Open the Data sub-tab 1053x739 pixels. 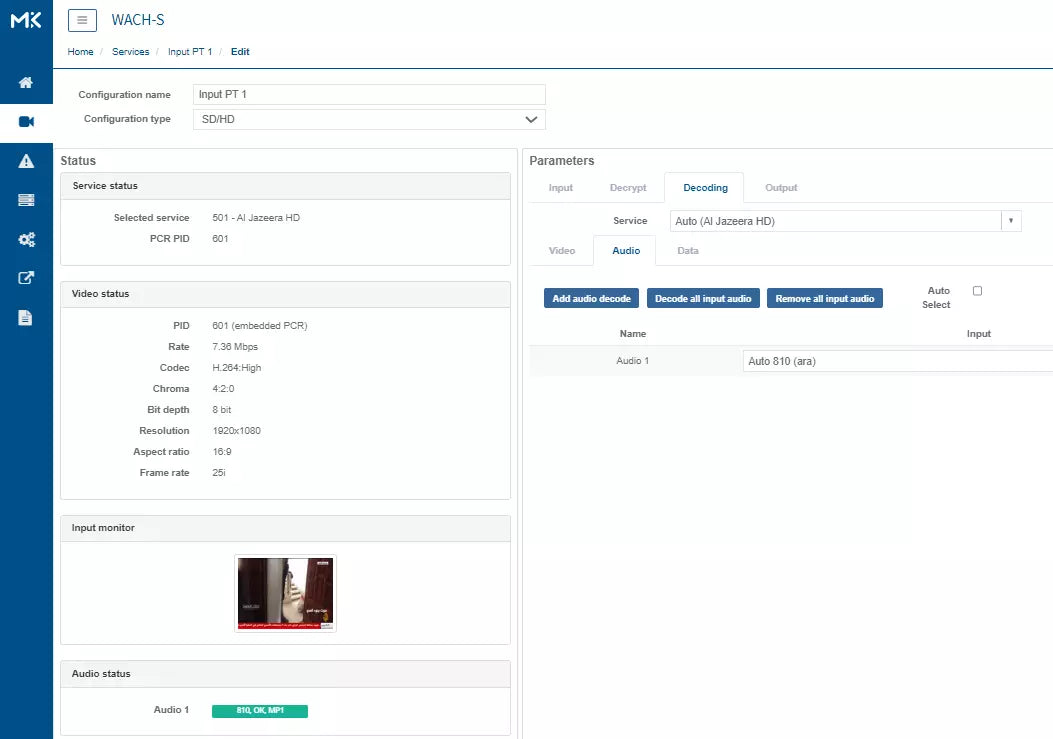point(688,251)
